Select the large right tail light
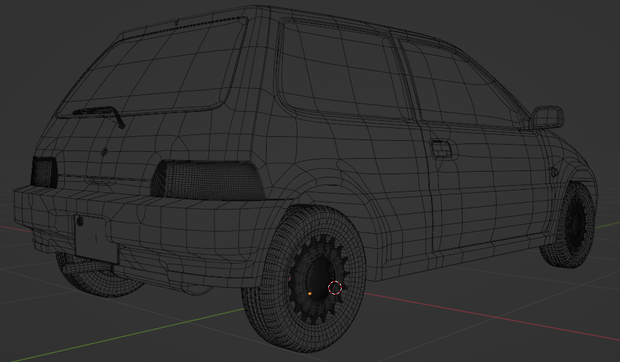This screenshot has width=620, height=362. pos(208,180)
